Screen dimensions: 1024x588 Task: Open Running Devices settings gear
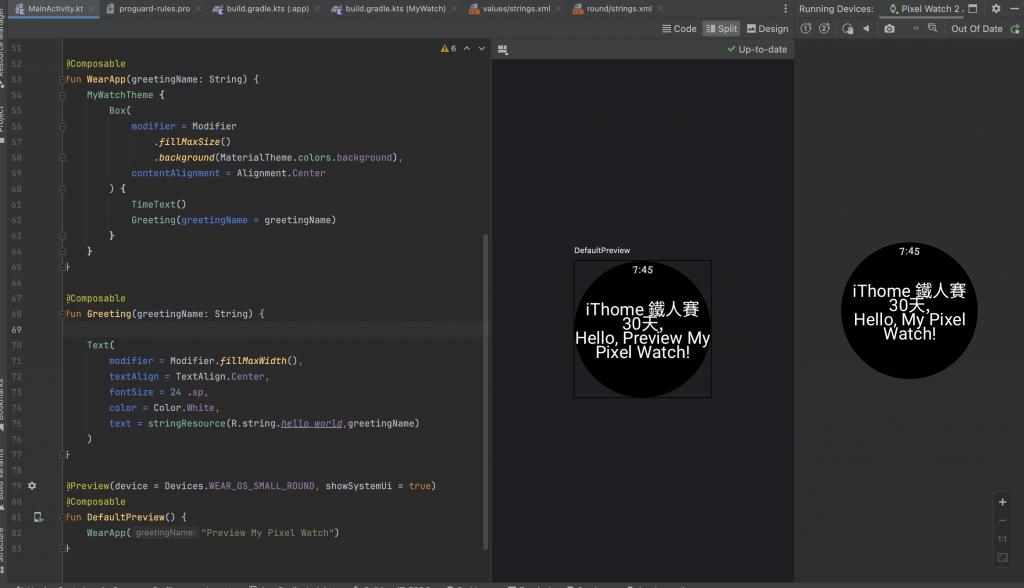click(x=996, y=8)
